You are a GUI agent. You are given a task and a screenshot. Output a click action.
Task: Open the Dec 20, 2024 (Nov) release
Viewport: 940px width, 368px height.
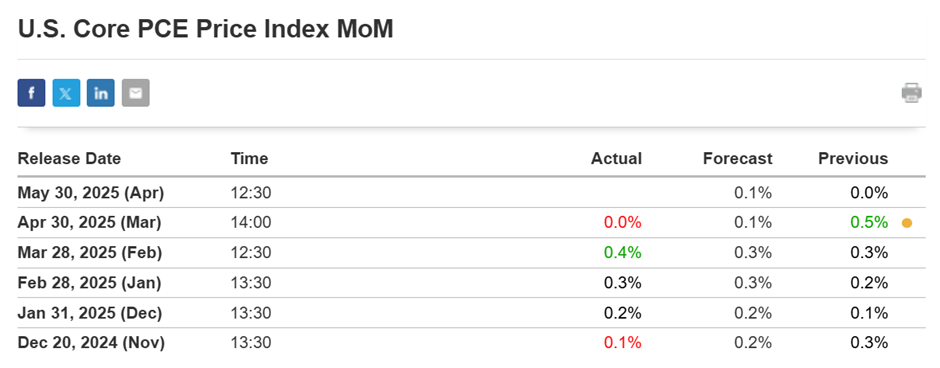click(471, 343)
